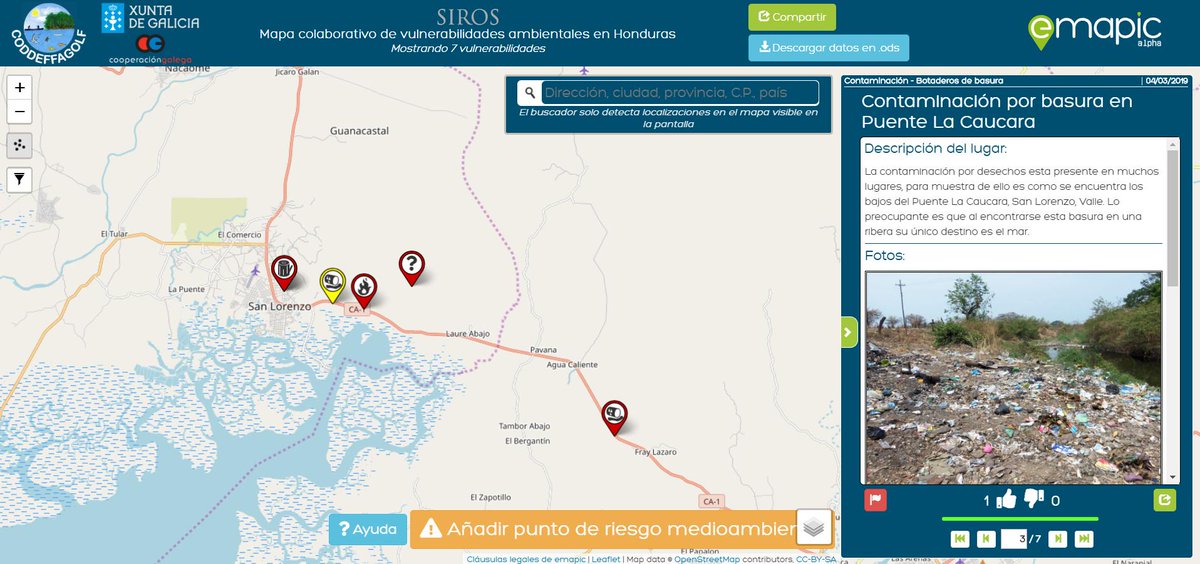Click the search magnifier icon
The image size is (1200, 564).
pyautogui.click(x=529, y=93)
